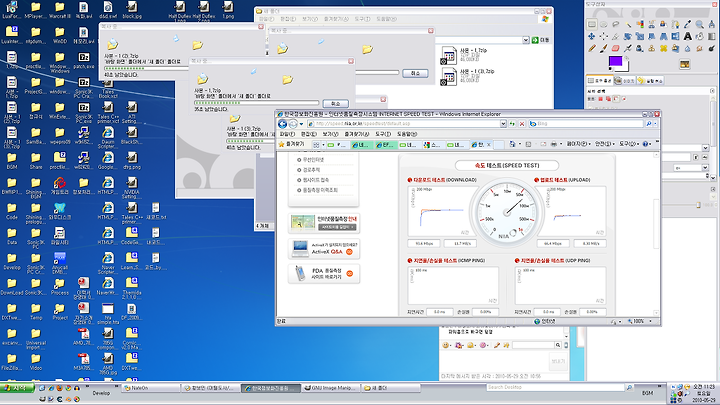The height and width of the screenshot is (405, 720).
Task: Select the Fuzzy Select magic wand tool
Action: coord(628,24)
